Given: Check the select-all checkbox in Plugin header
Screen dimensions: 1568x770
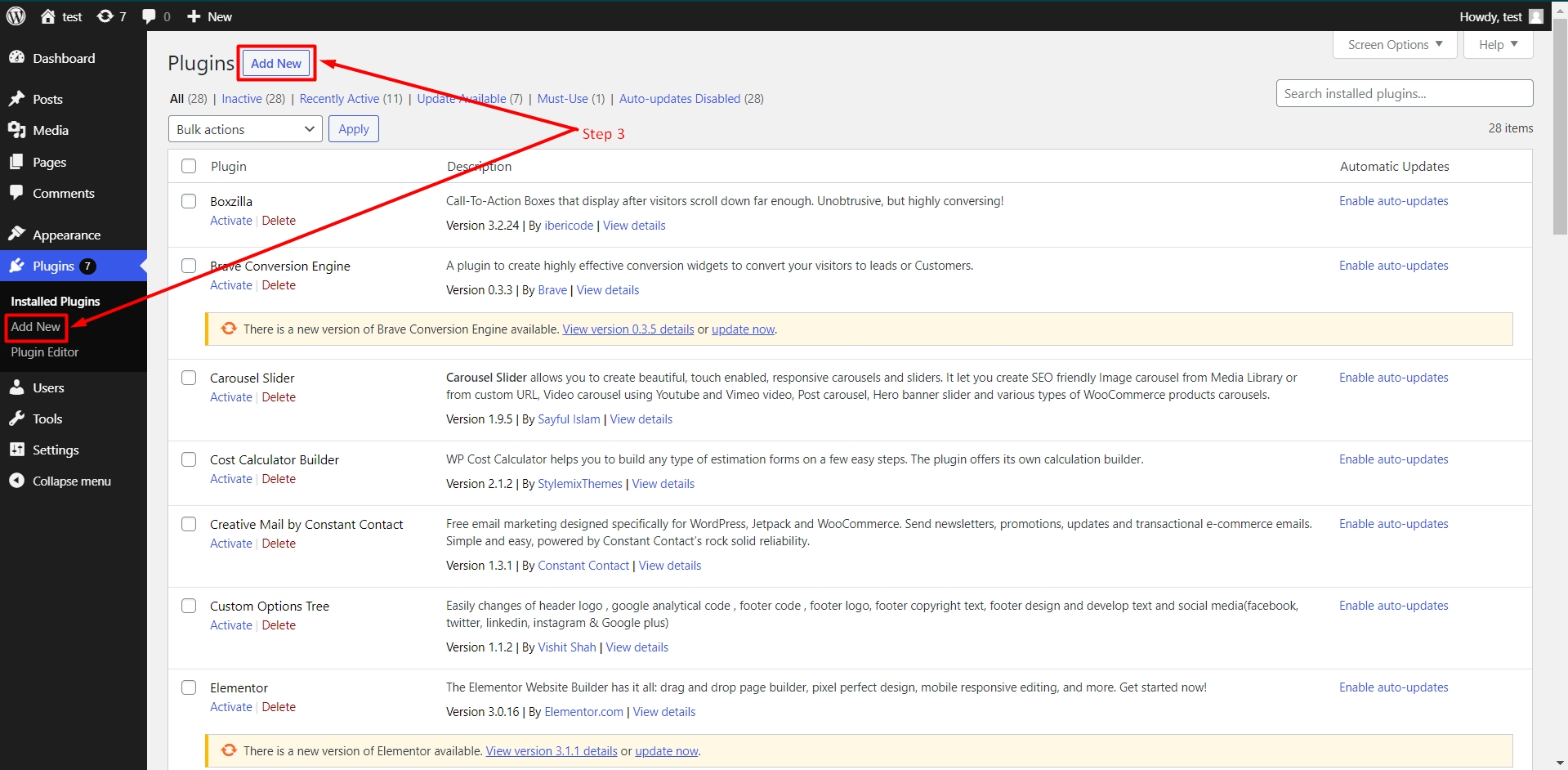Looking at the screenshot, I should pos(189,166).
